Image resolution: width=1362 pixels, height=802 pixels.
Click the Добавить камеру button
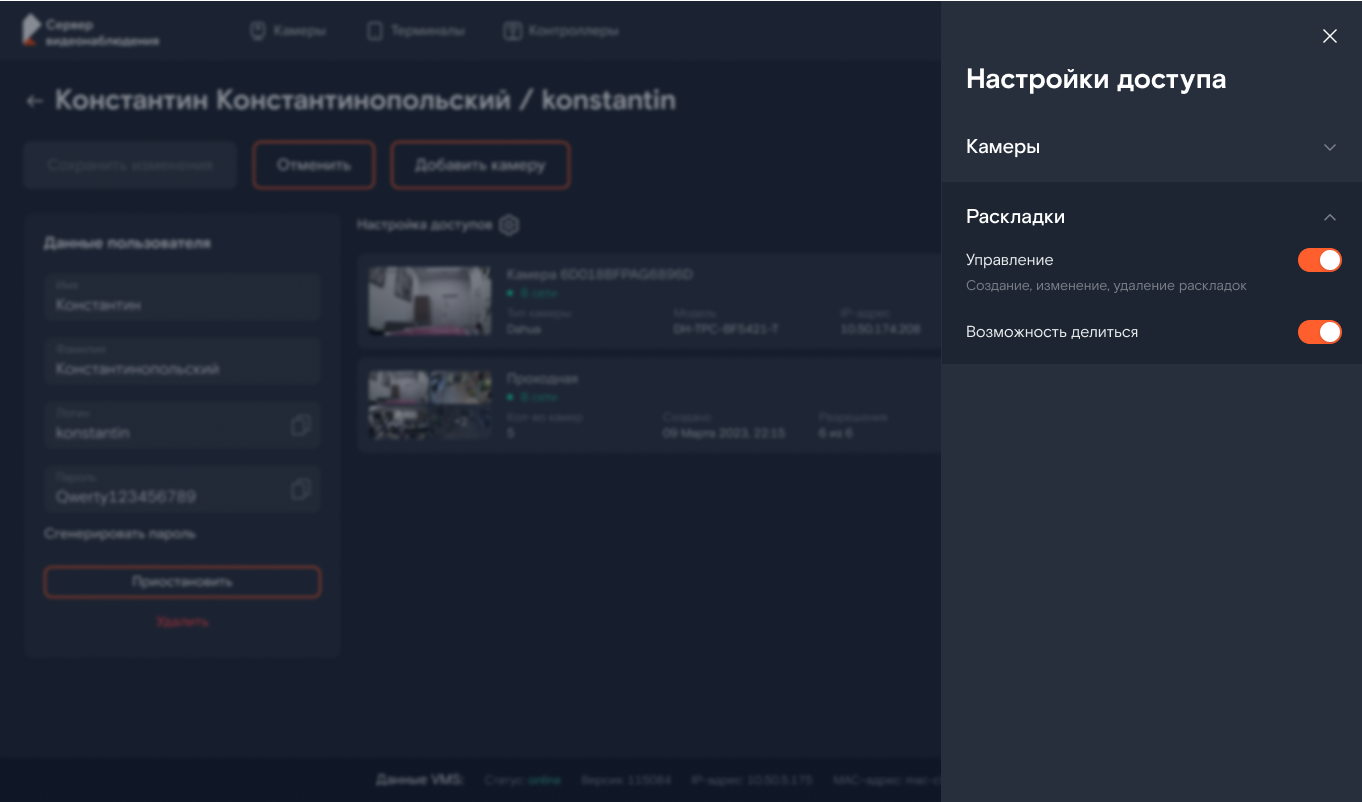click(480, 165)
